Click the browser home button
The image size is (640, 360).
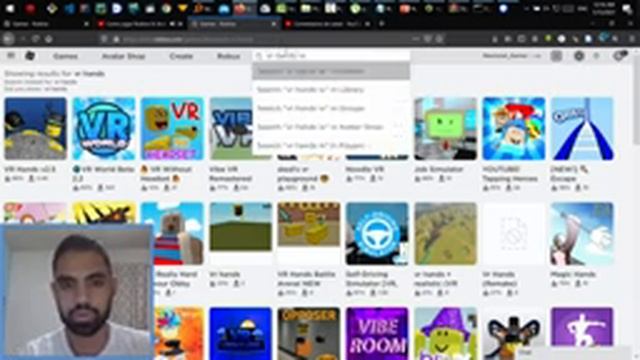[49, 39]
